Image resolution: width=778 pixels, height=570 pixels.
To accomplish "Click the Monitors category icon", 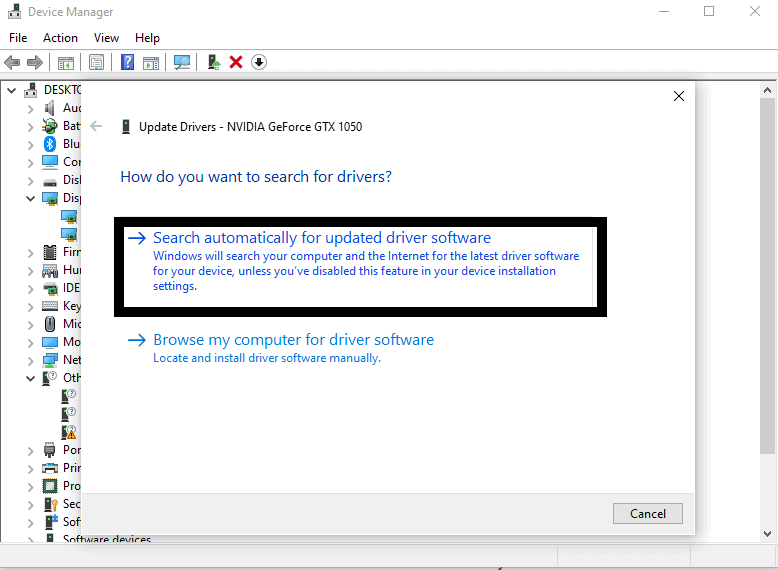I will (x=50, y=342).
